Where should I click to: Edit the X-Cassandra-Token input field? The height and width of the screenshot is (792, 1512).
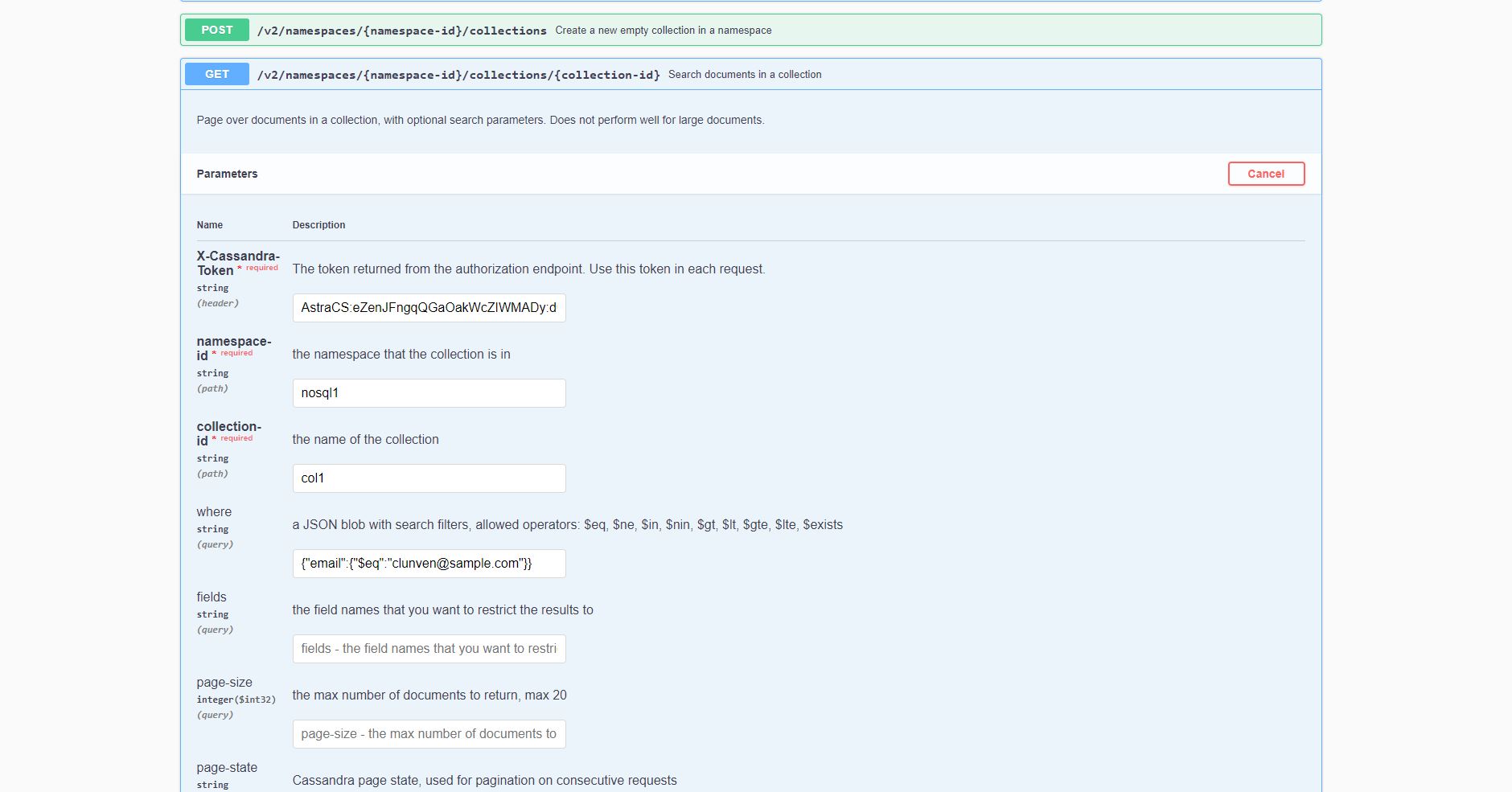(429, 308)
